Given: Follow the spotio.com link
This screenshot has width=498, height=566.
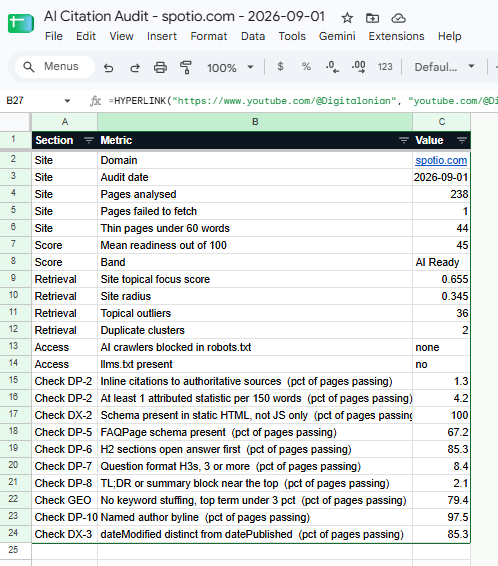Looking at the screenshot, I should click(441, 160).
